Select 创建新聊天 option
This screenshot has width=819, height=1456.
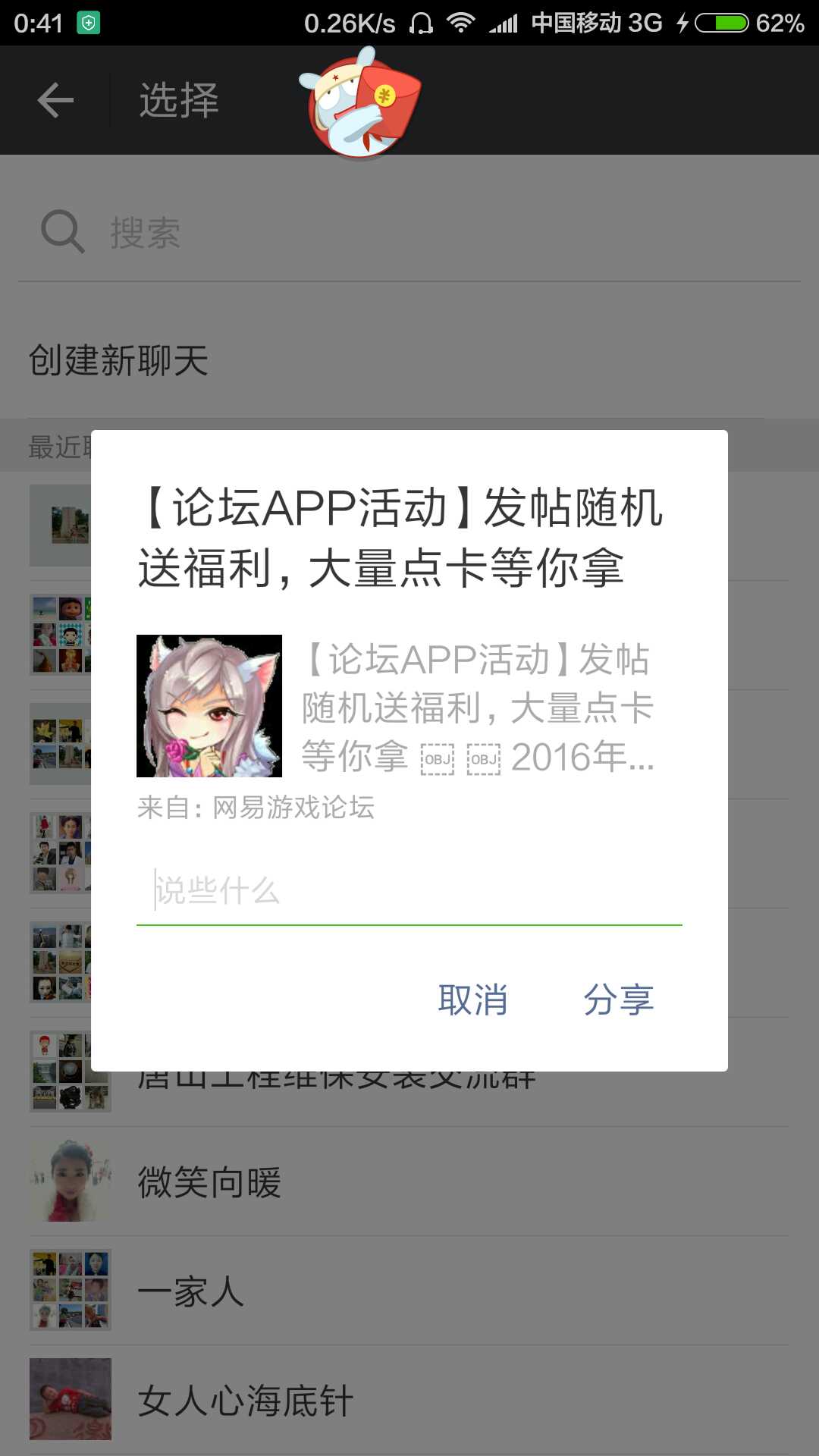(x=409, y=360)
